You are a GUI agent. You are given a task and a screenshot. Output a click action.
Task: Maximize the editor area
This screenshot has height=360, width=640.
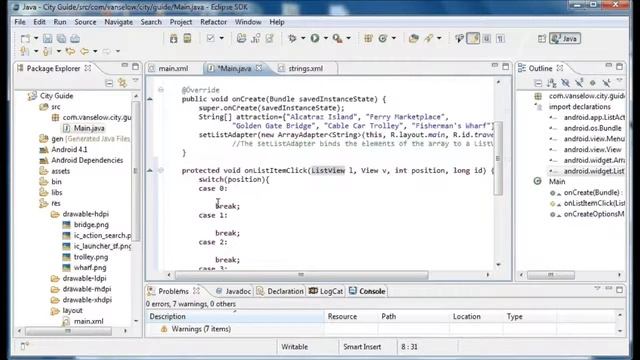click(x=506, y=67)
